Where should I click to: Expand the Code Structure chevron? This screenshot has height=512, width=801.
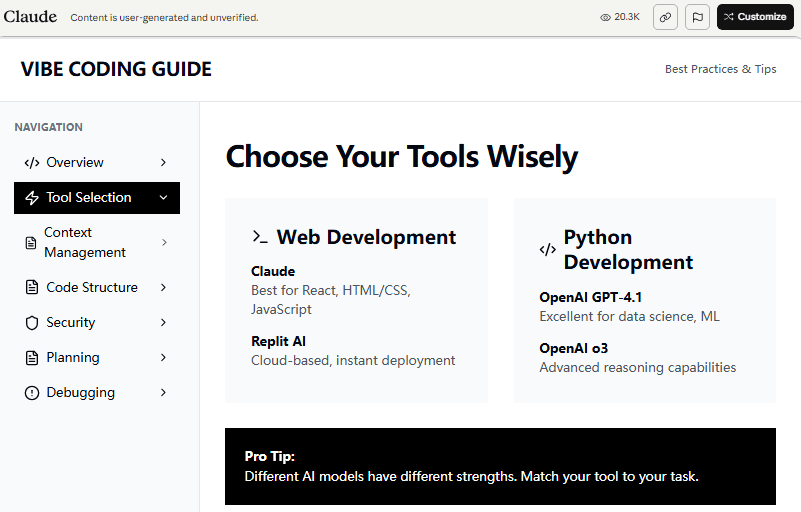pos(163,287)
